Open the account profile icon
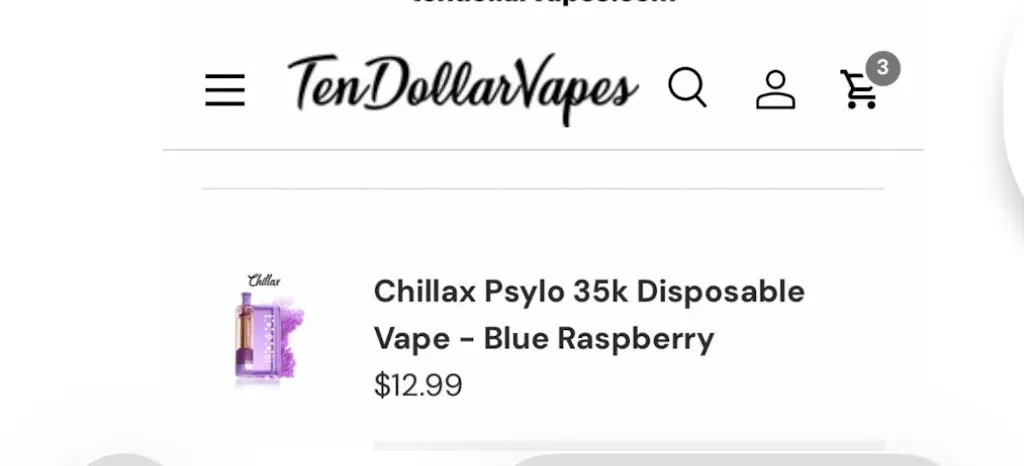This screenshot has height=466, width=1024. click(775, 90)
